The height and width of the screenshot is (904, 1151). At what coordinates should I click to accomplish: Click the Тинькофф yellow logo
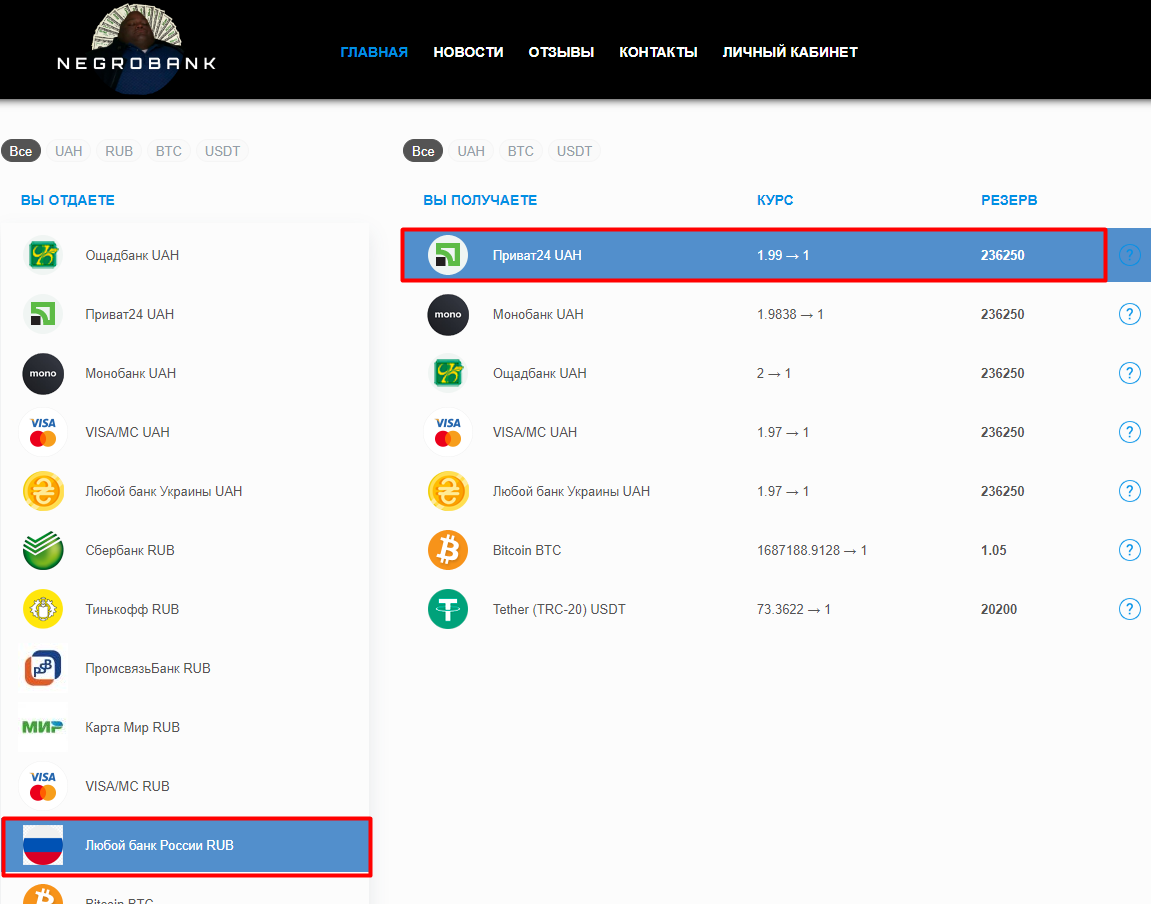[43, 609]
